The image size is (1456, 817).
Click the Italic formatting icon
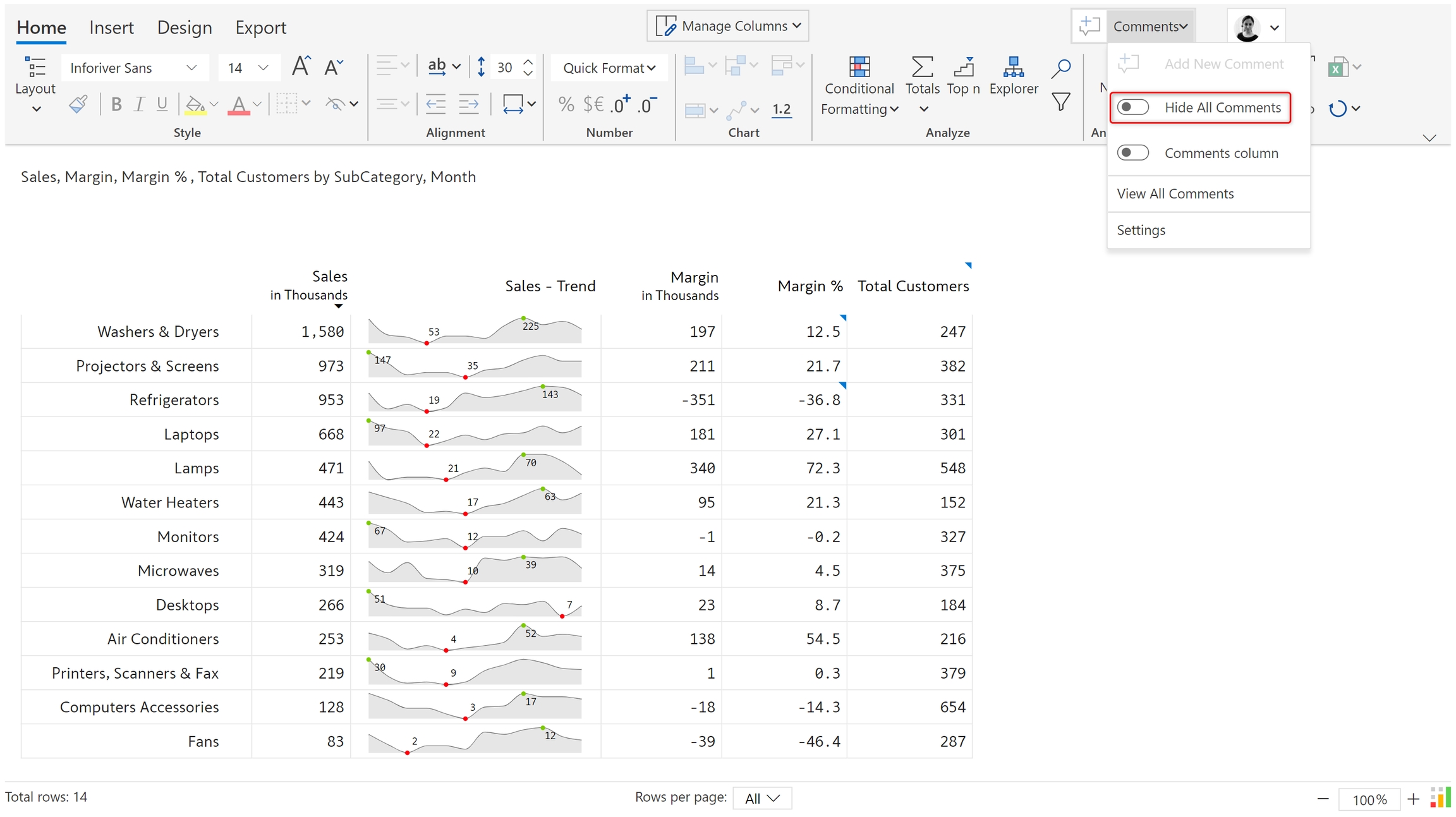pyautogui.click(x=139, y=104)
